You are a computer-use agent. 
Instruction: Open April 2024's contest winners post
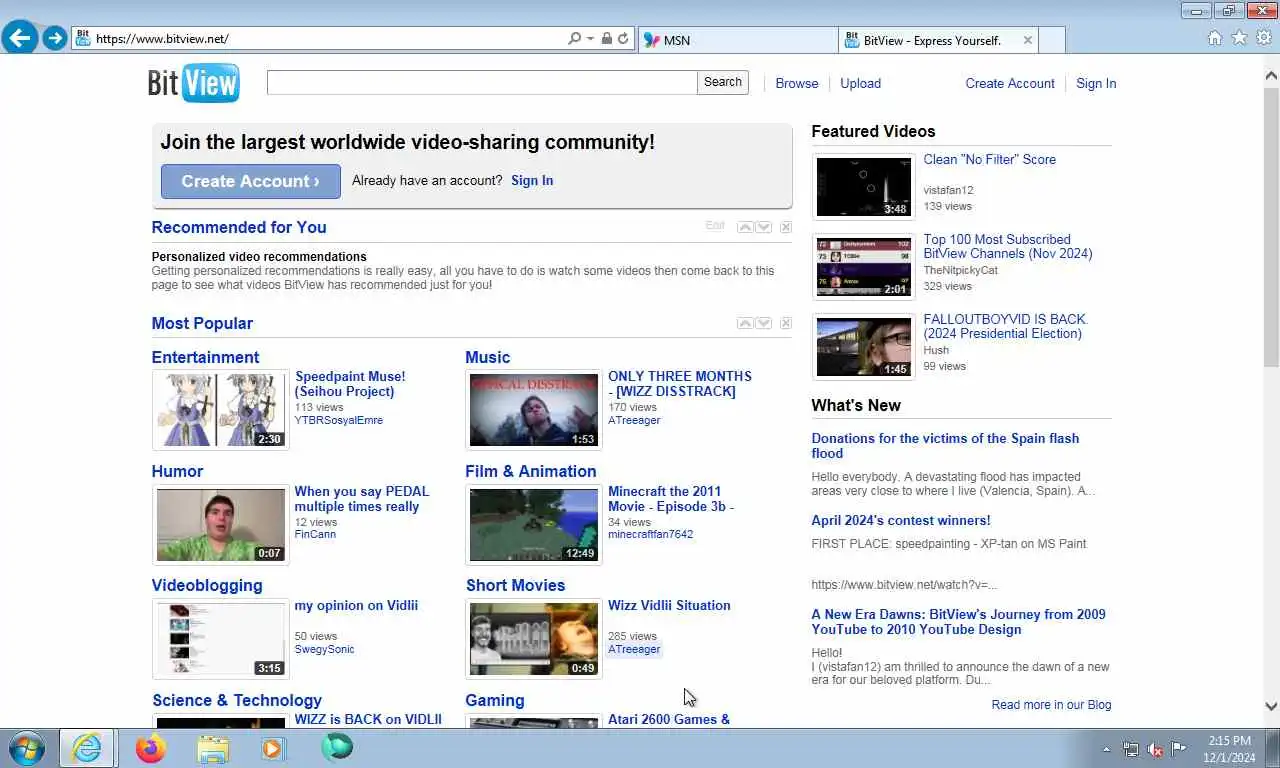(901, 520)
